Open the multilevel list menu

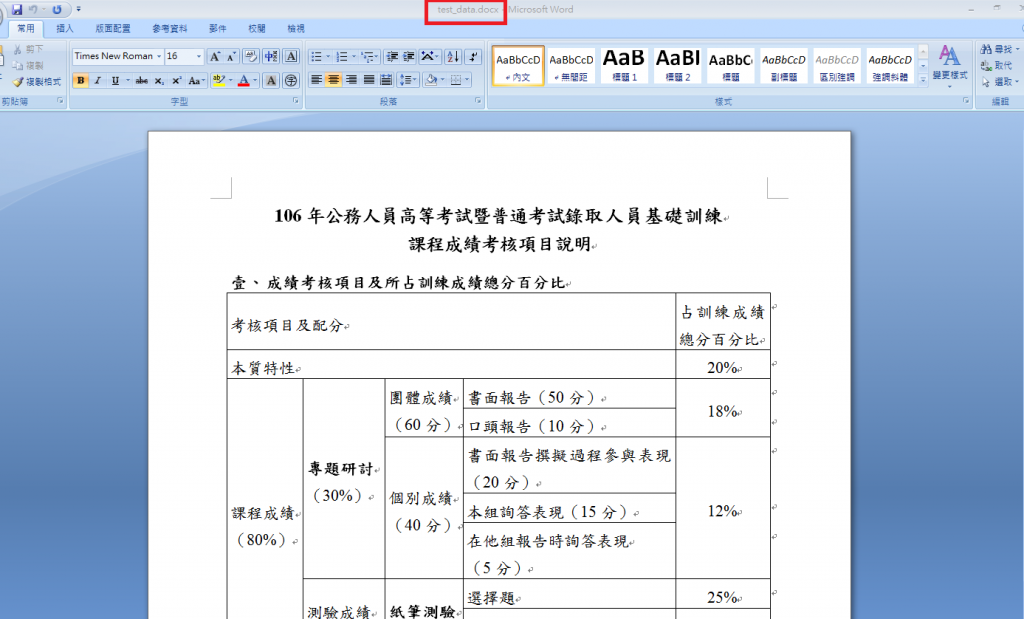(x=368, y=57)
